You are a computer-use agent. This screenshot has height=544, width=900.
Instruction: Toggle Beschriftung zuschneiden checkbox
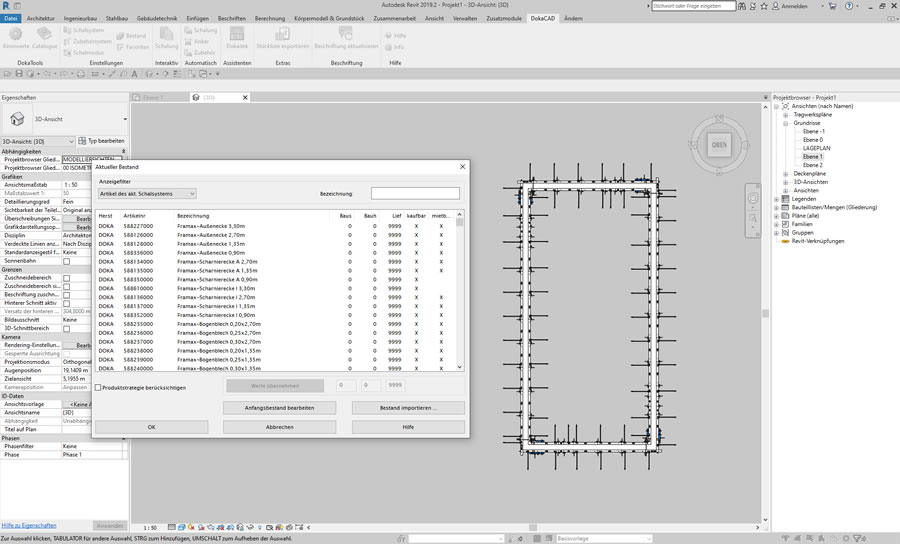(67, 295)
